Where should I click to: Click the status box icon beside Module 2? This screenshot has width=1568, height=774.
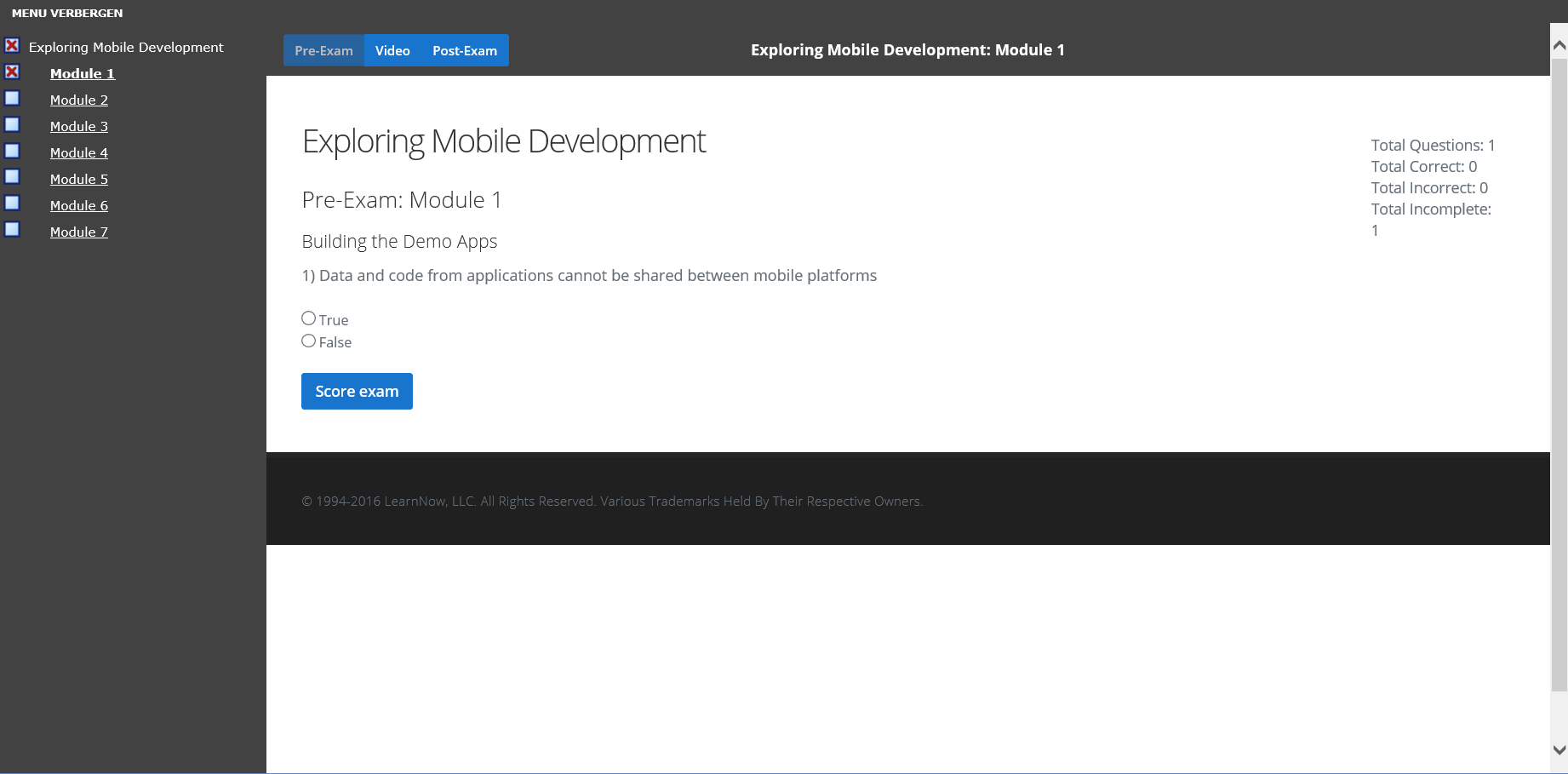coord(12,99)
